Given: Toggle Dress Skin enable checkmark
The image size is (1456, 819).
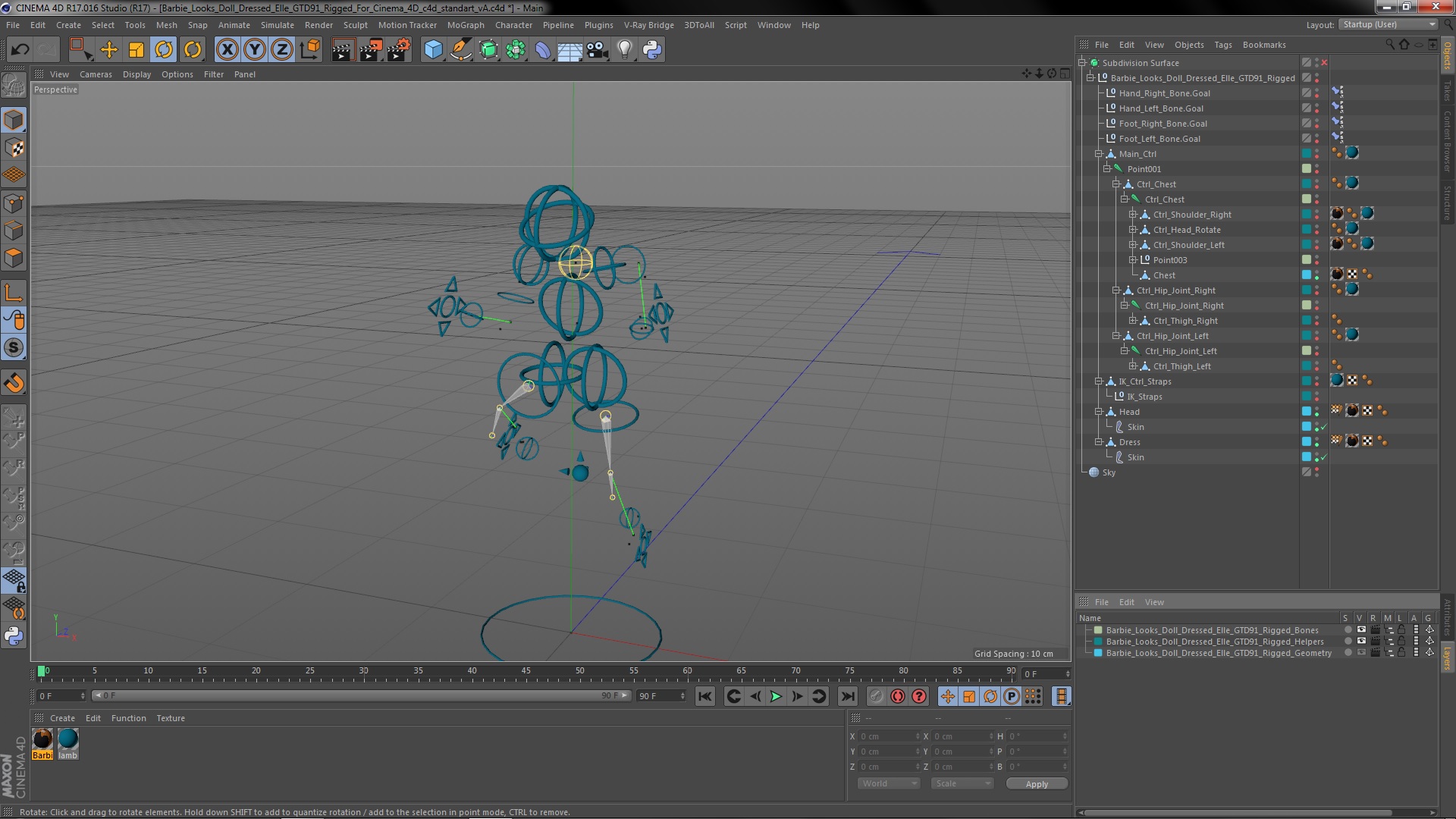Looking at the screenshot, I should click(1324, 457).
